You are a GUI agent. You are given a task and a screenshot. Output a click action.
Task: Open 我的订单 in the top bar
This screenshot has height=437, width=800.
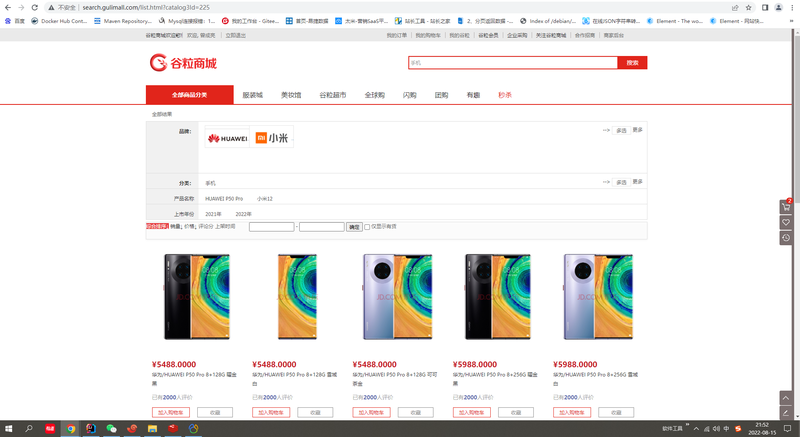(x=396, y=35)
